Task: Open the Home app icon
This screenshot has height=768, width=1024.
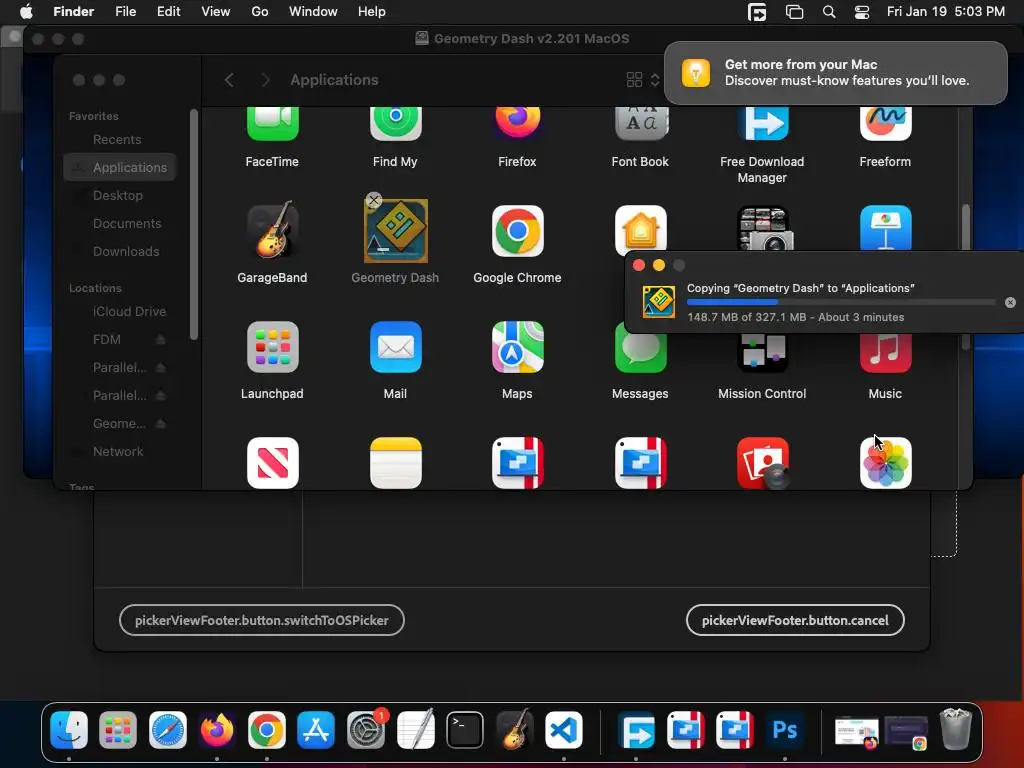Action: tap(641, 228)
